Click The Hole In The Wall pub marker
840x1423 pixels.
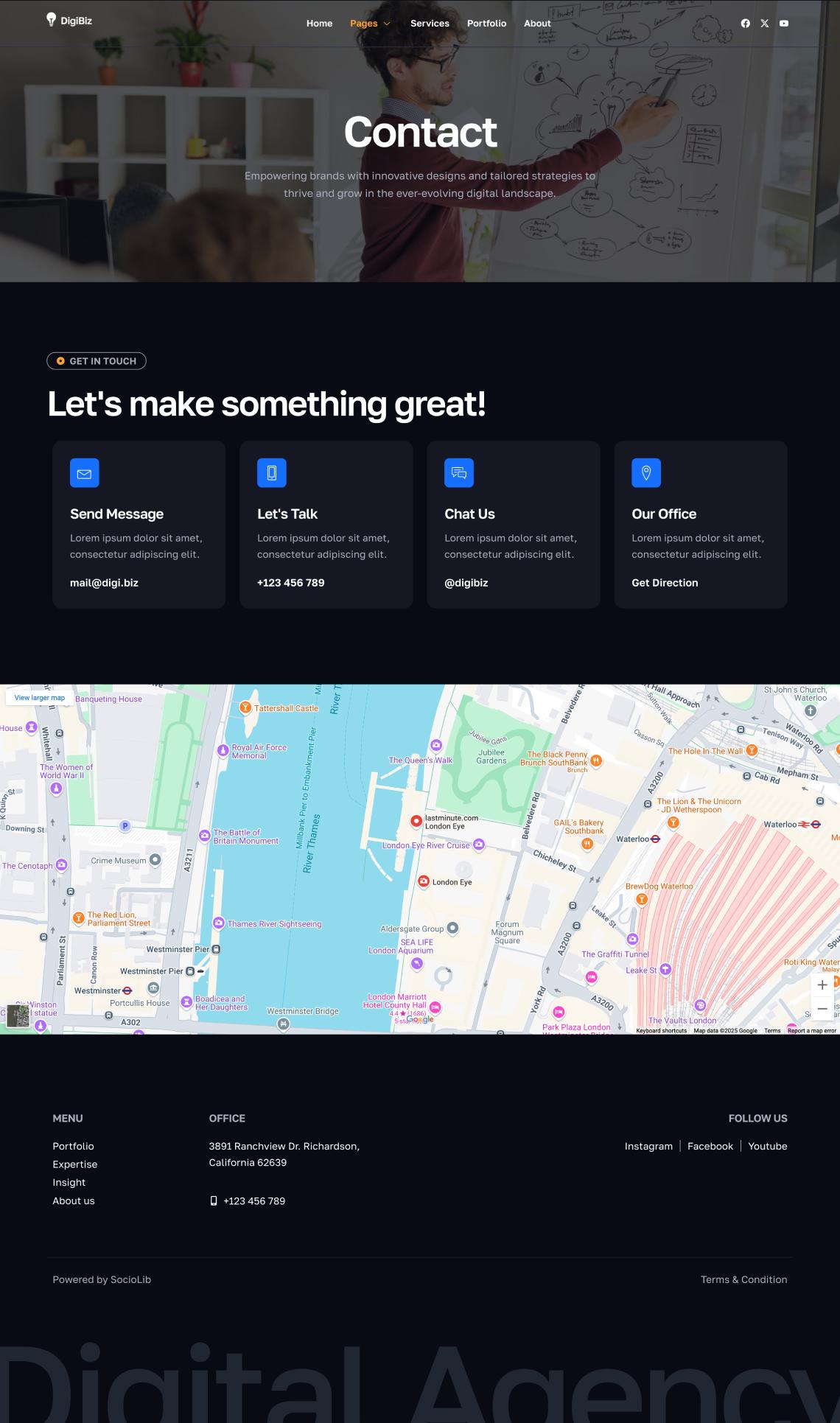(752, 750)
